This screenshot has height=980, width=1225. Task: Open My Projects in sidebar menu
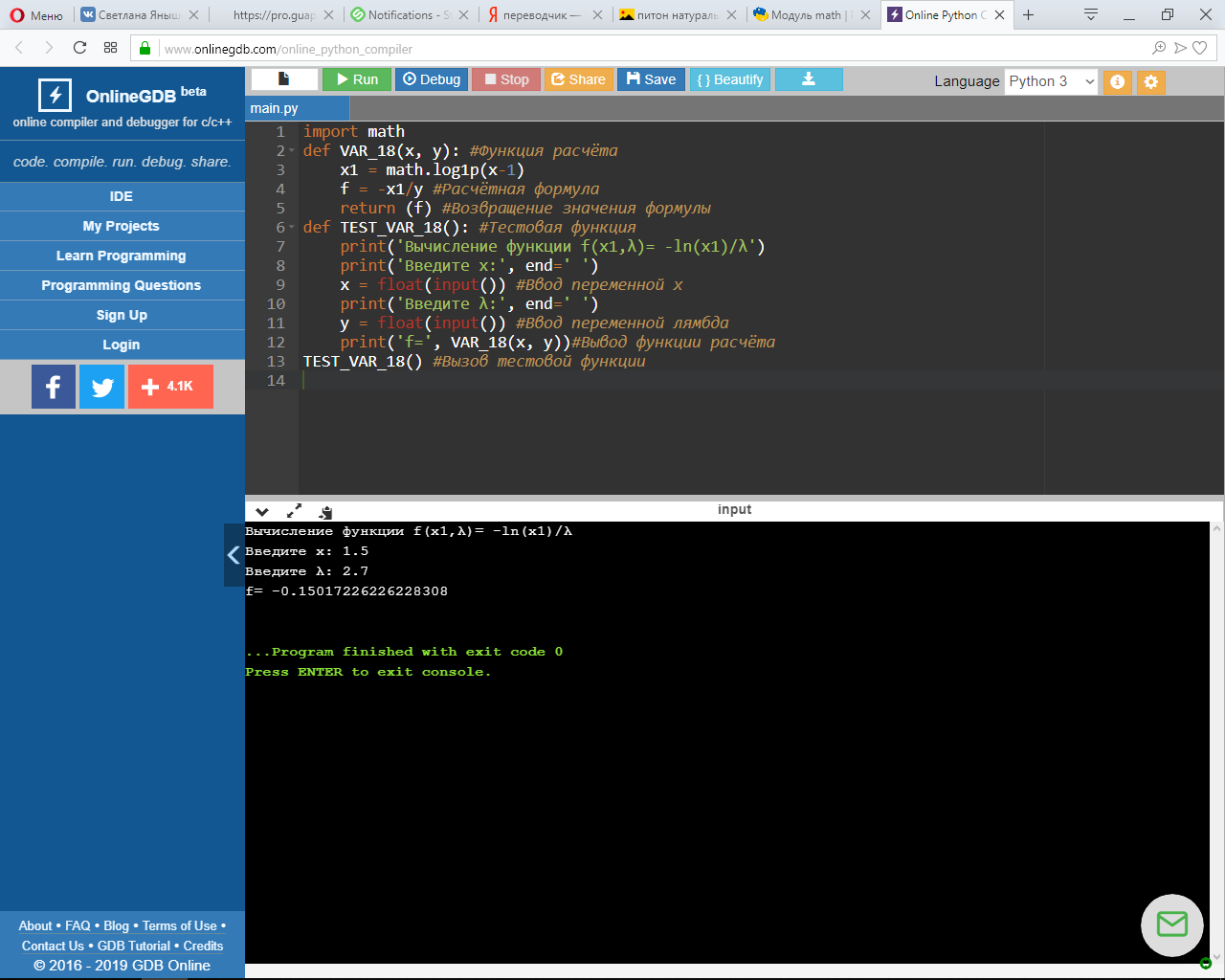click(x=122, y=226)
